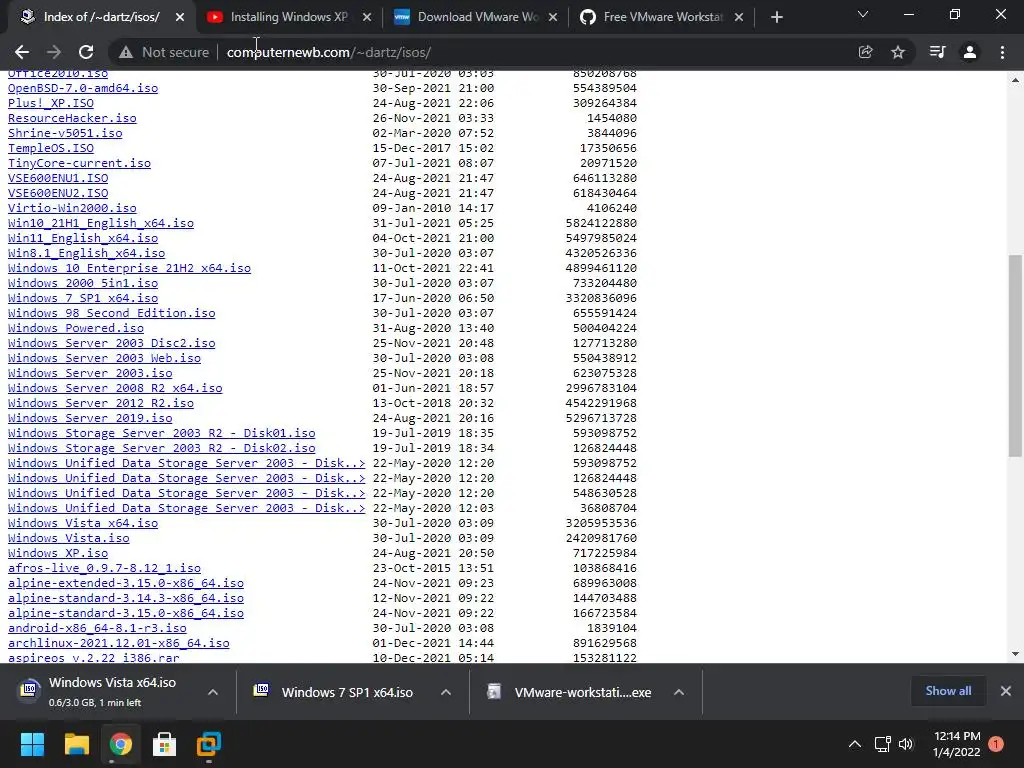This screenshot has height=768, width=1024.
Task: Open ResourceHacker.iso link
Action: click(72, 118)
